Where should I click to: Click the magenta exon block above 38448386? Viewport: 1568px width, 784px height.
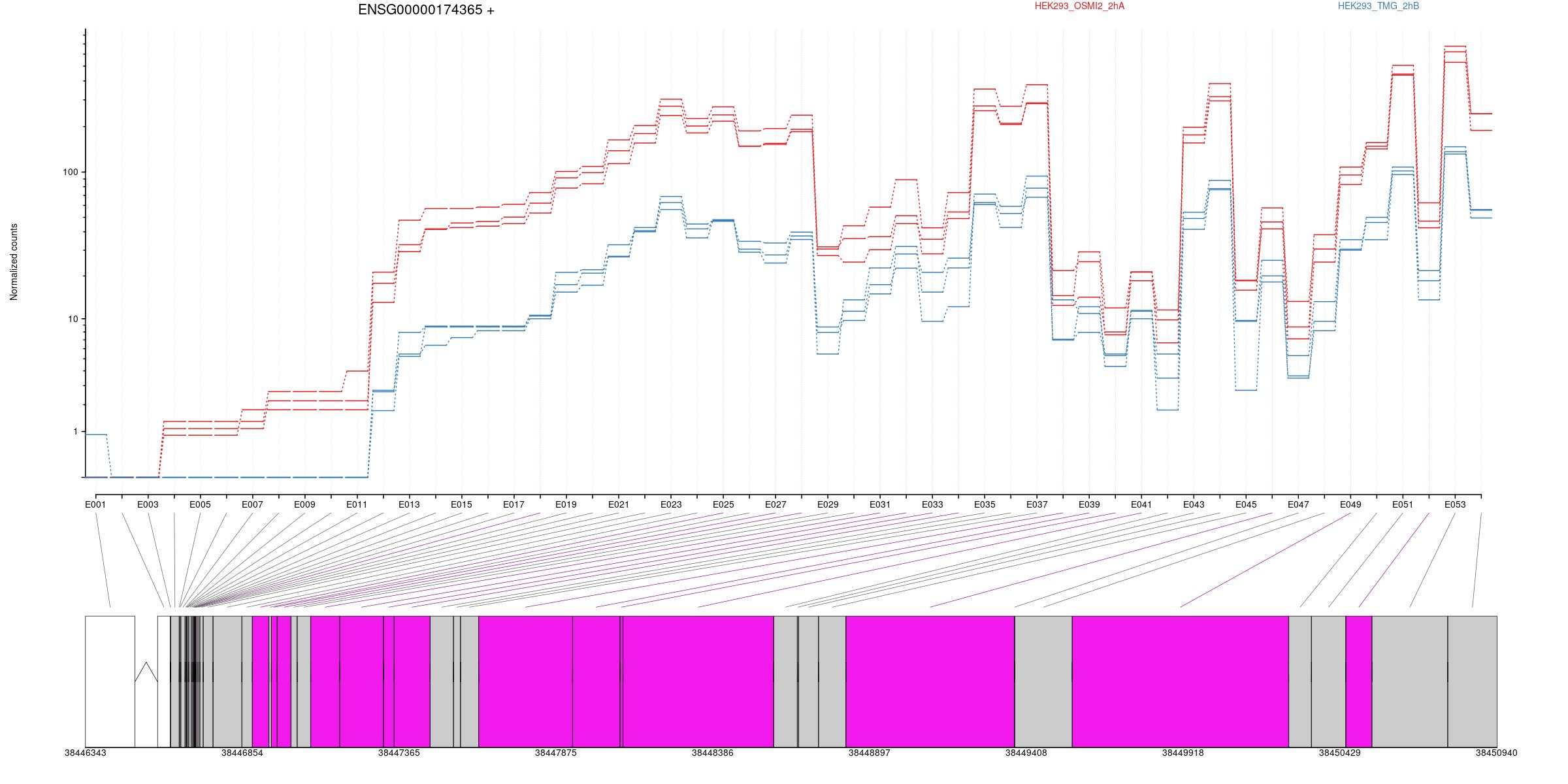[698, 681]
